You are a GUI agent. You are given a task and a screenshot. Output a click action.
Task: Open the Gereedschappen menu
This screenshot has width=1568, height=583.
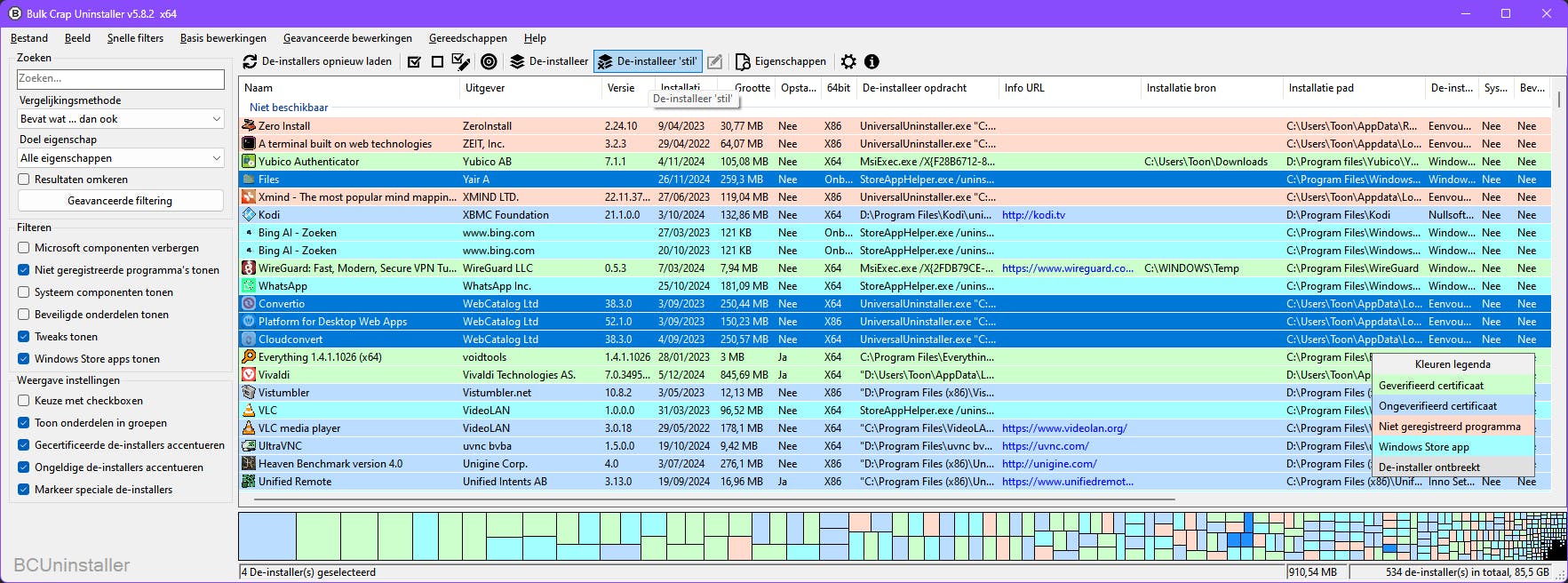click(x=467, y=38)
